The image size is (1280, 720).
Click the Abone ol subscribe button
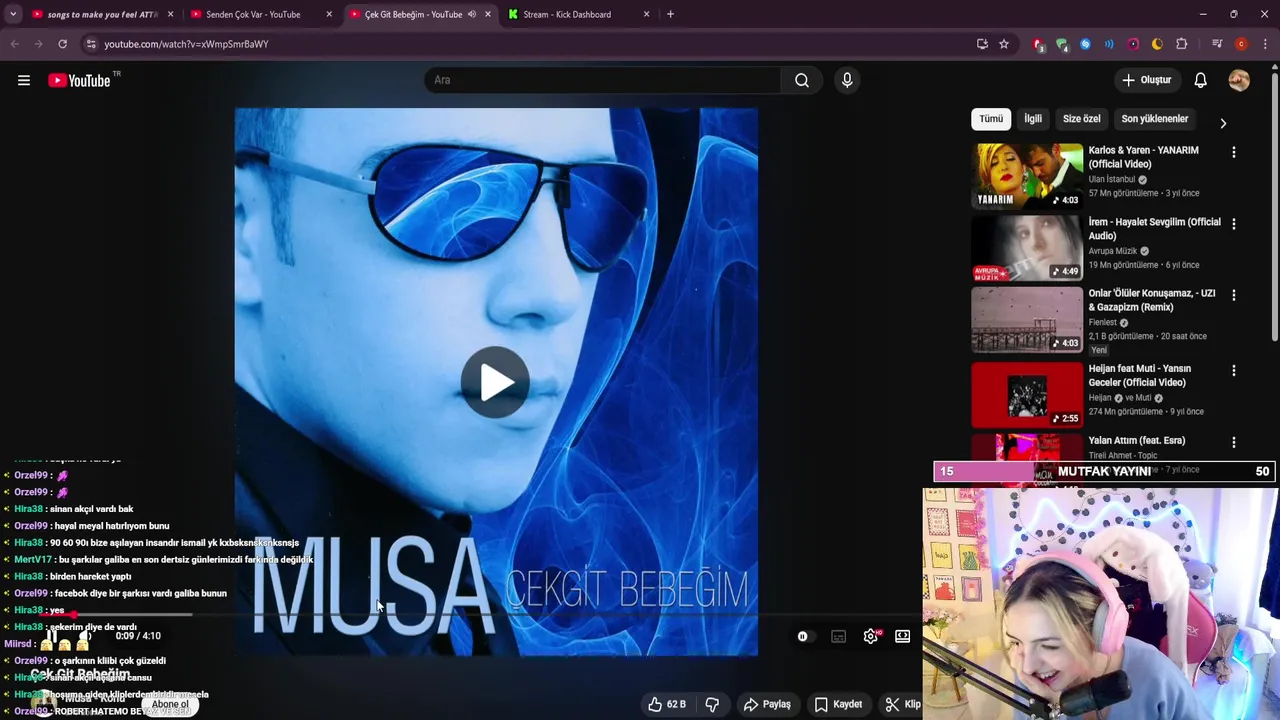[x=169, y=704]
